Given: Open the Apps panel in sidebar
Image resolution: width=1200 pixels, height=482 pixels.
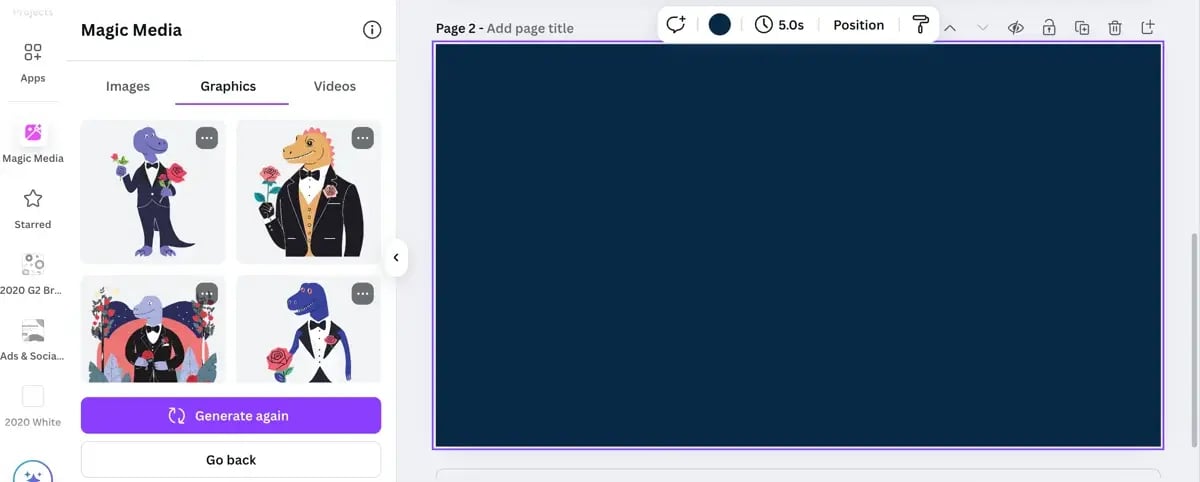Looking at the screenshot, I should pyautogui.click(x=33, y=61).
